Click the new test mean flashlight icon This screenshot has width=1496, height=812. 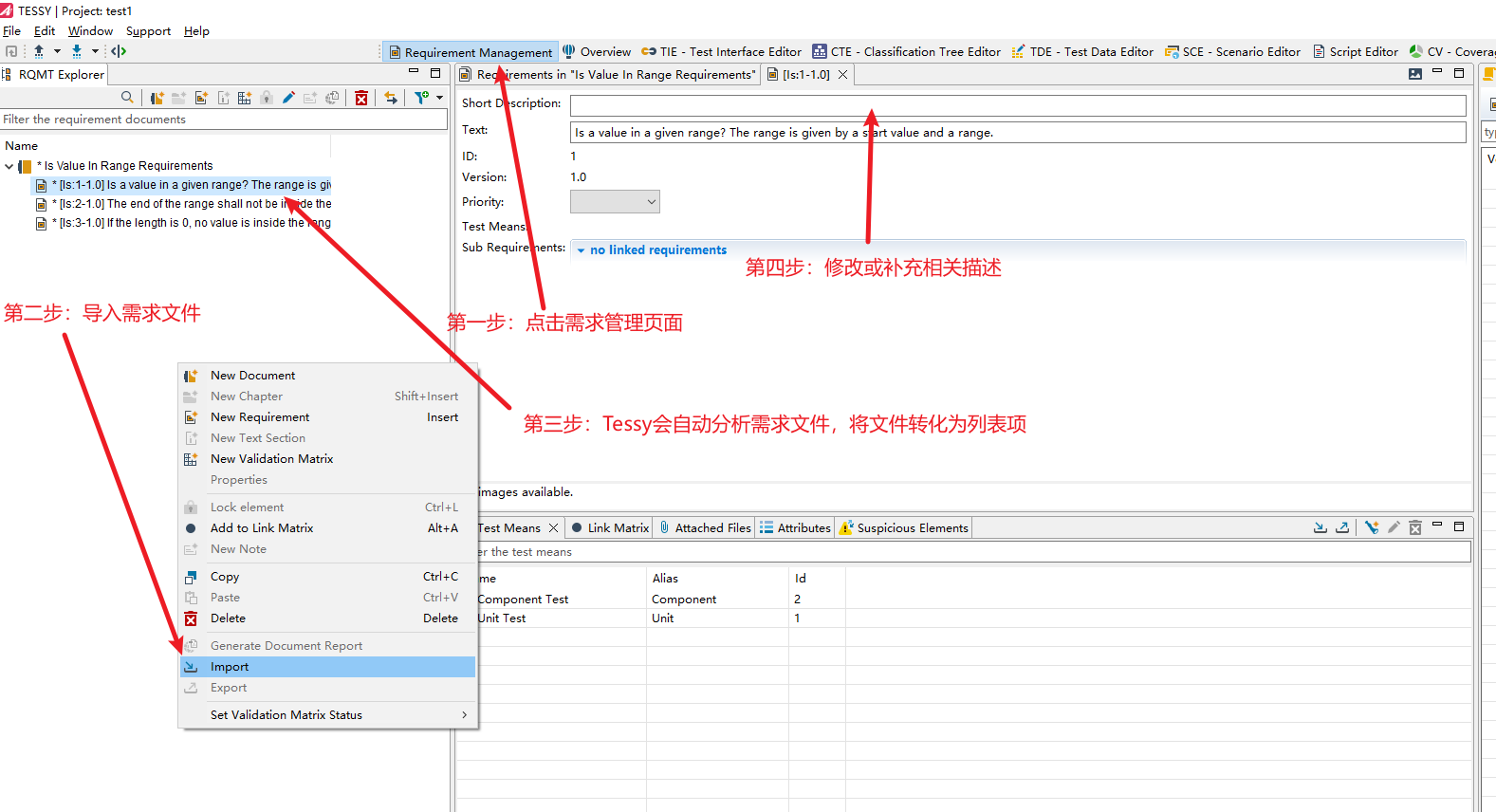1372,527
